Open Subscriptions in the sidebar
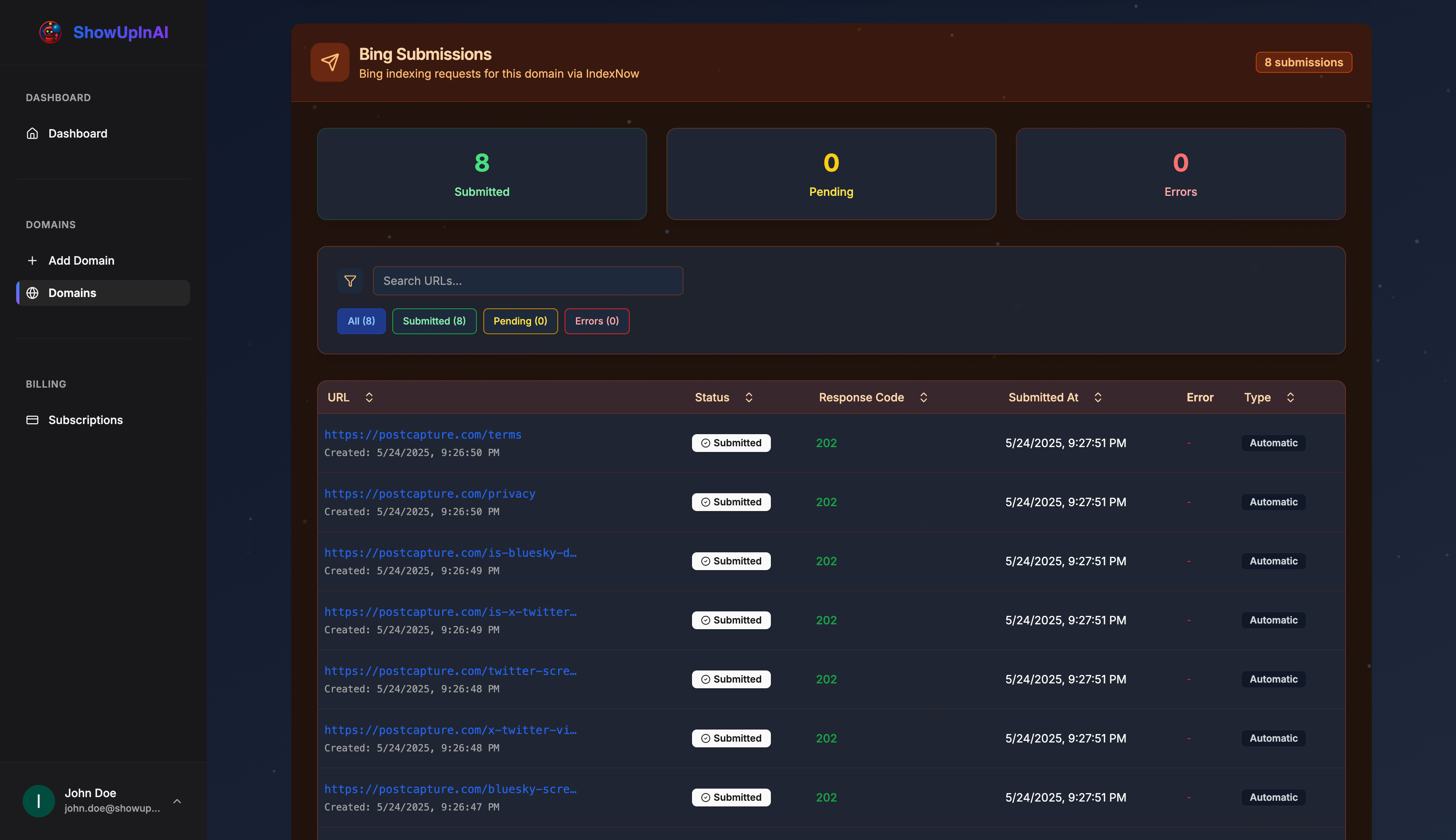 pyautogui.click(x=85, y=420)
